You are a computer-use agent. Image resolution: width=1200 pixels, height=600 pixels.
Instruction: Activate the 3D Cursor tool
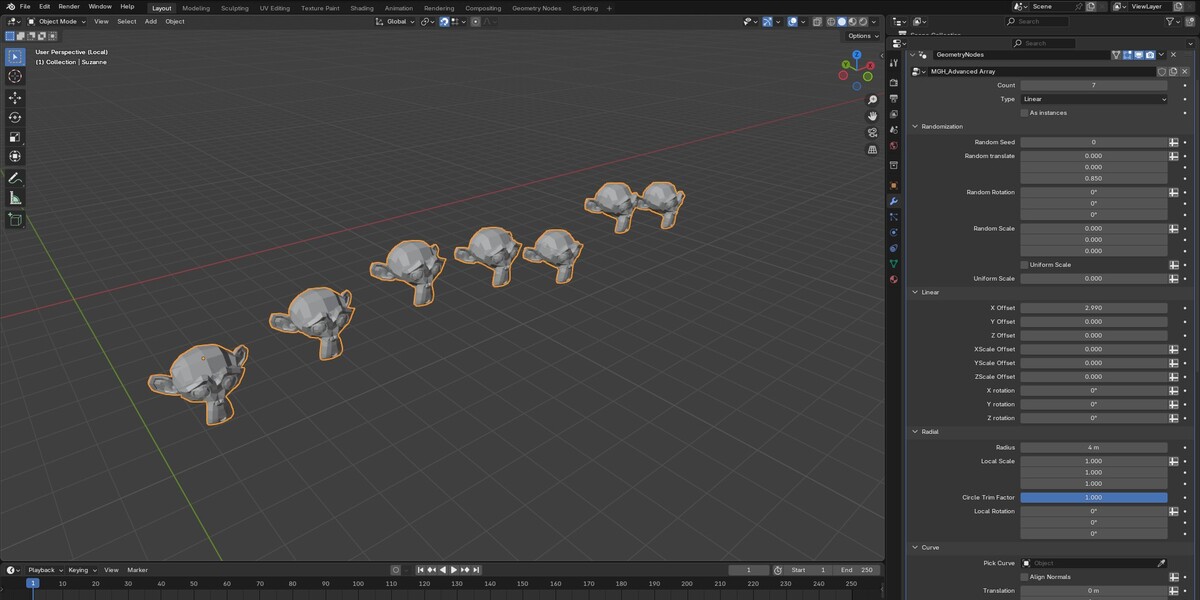(15, 76)
